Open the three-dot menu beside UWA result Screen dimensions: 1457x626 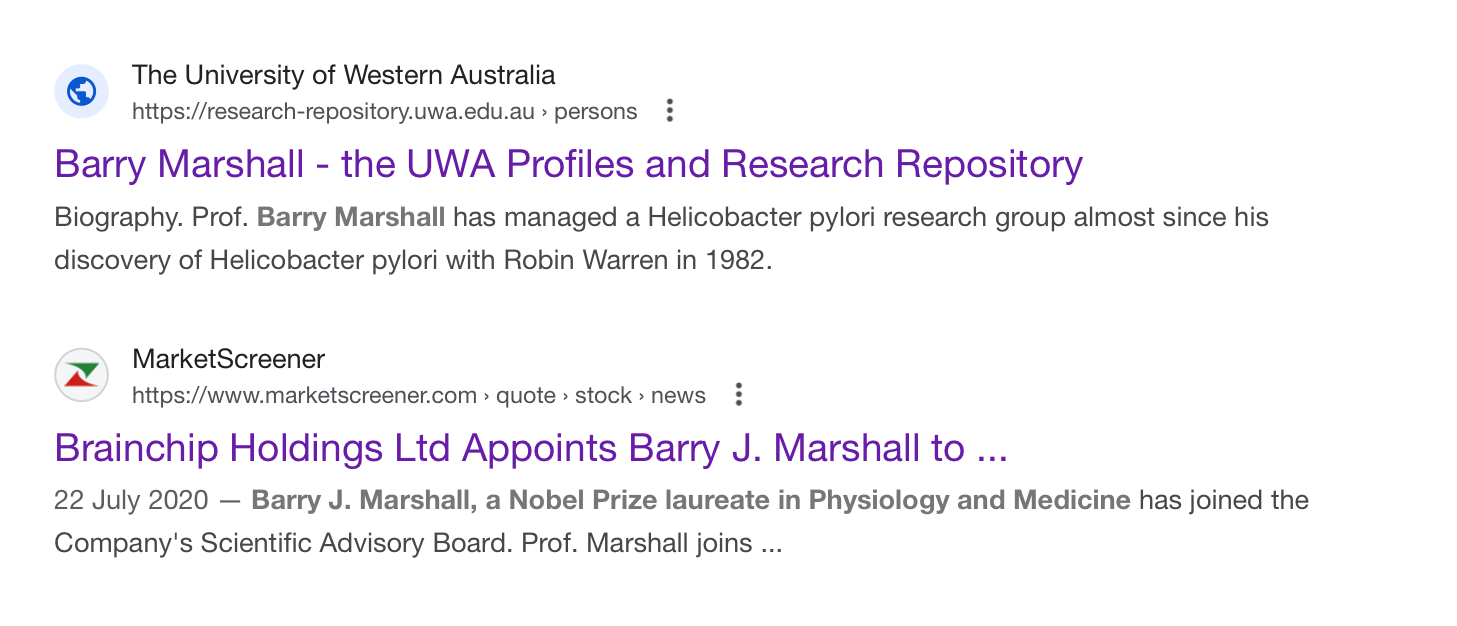click(670, 111)
